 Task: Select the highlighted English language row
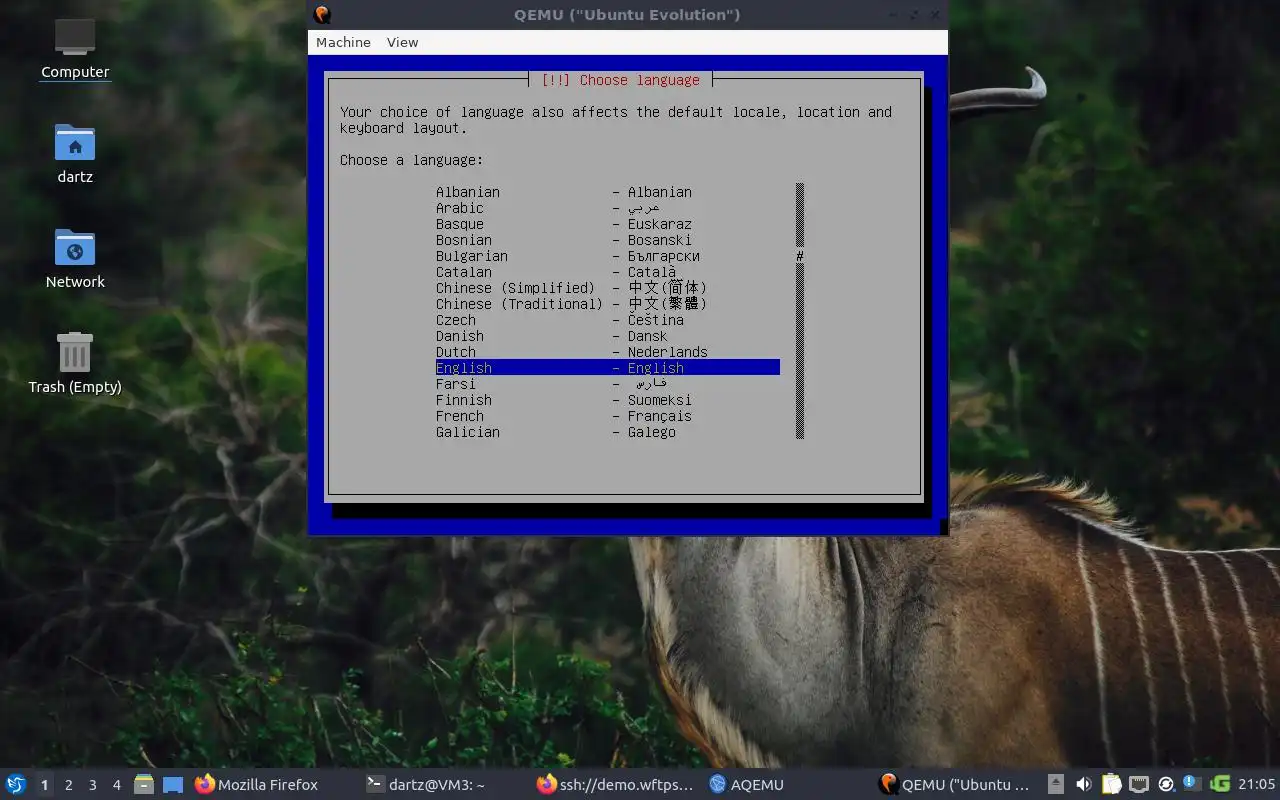(x=608, y=368)
